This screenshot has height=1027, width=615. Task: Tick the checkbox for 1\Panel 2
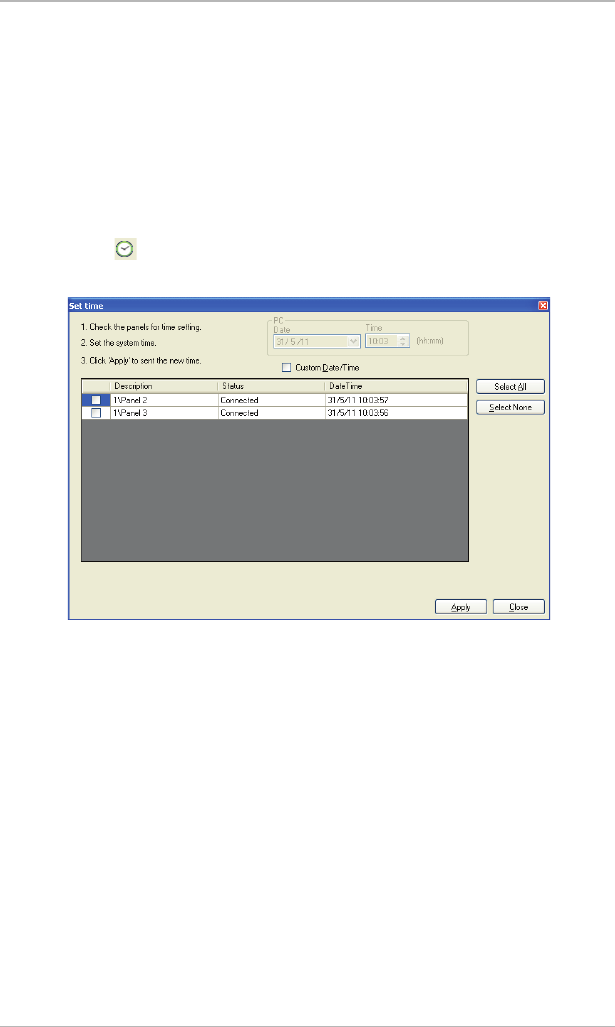tap(96, 400)
